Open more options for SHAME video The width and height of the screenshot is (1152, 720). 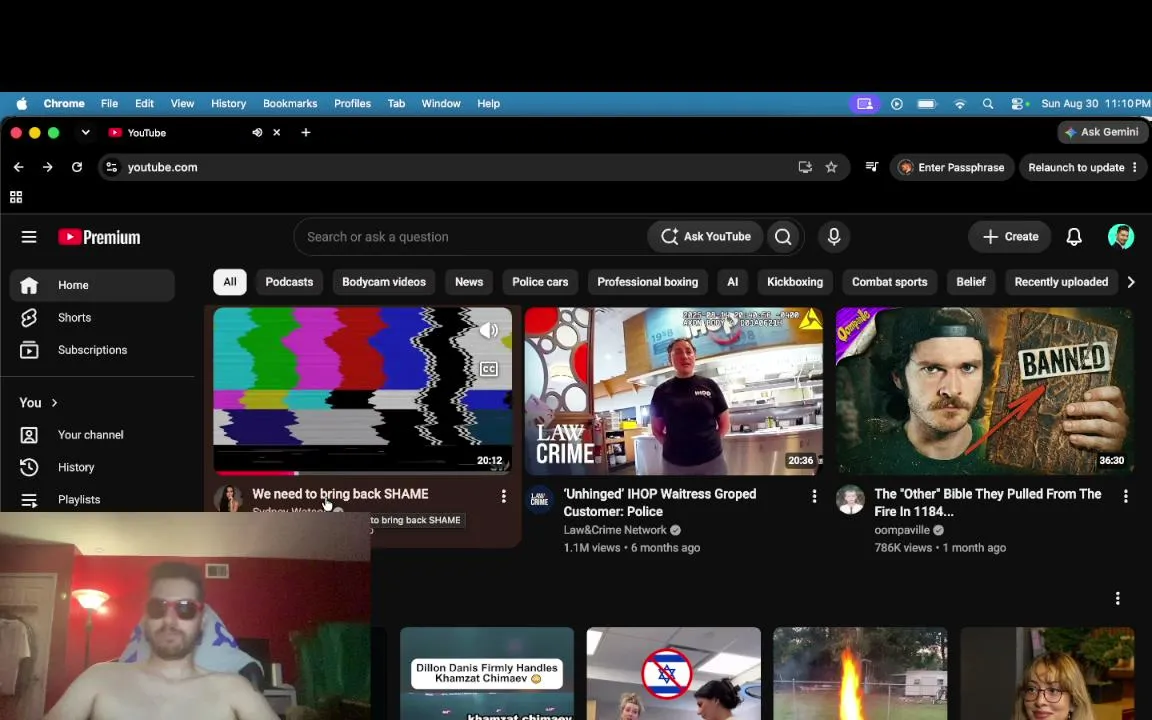coord(503,496)
